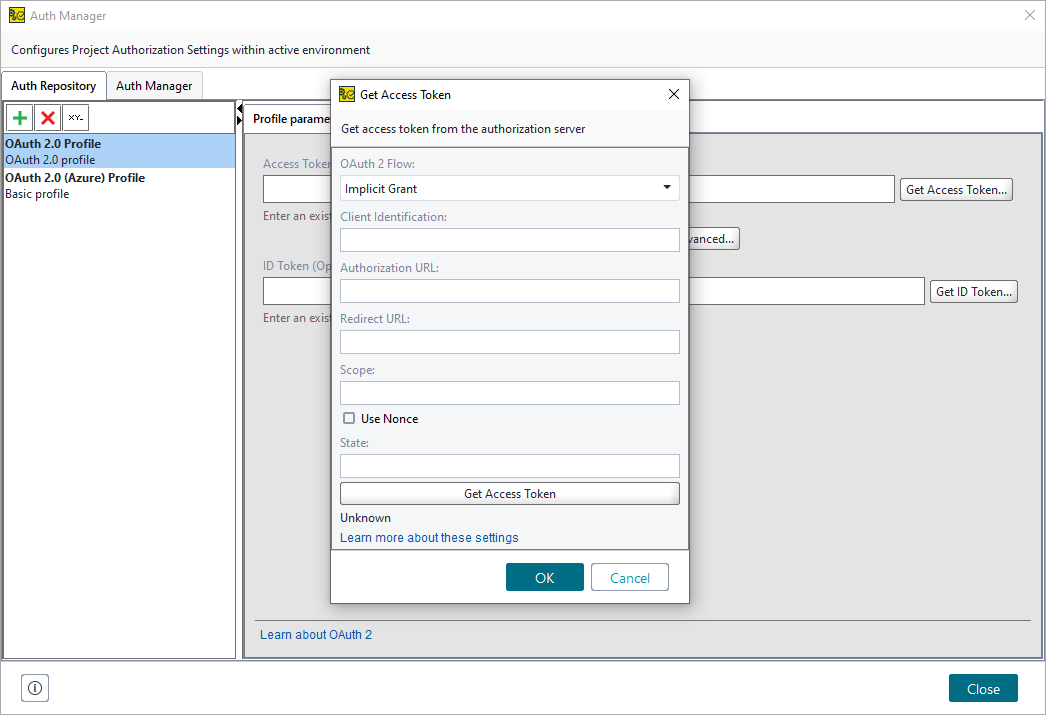Click the Get Access Token dialog icon

[347, 94]
